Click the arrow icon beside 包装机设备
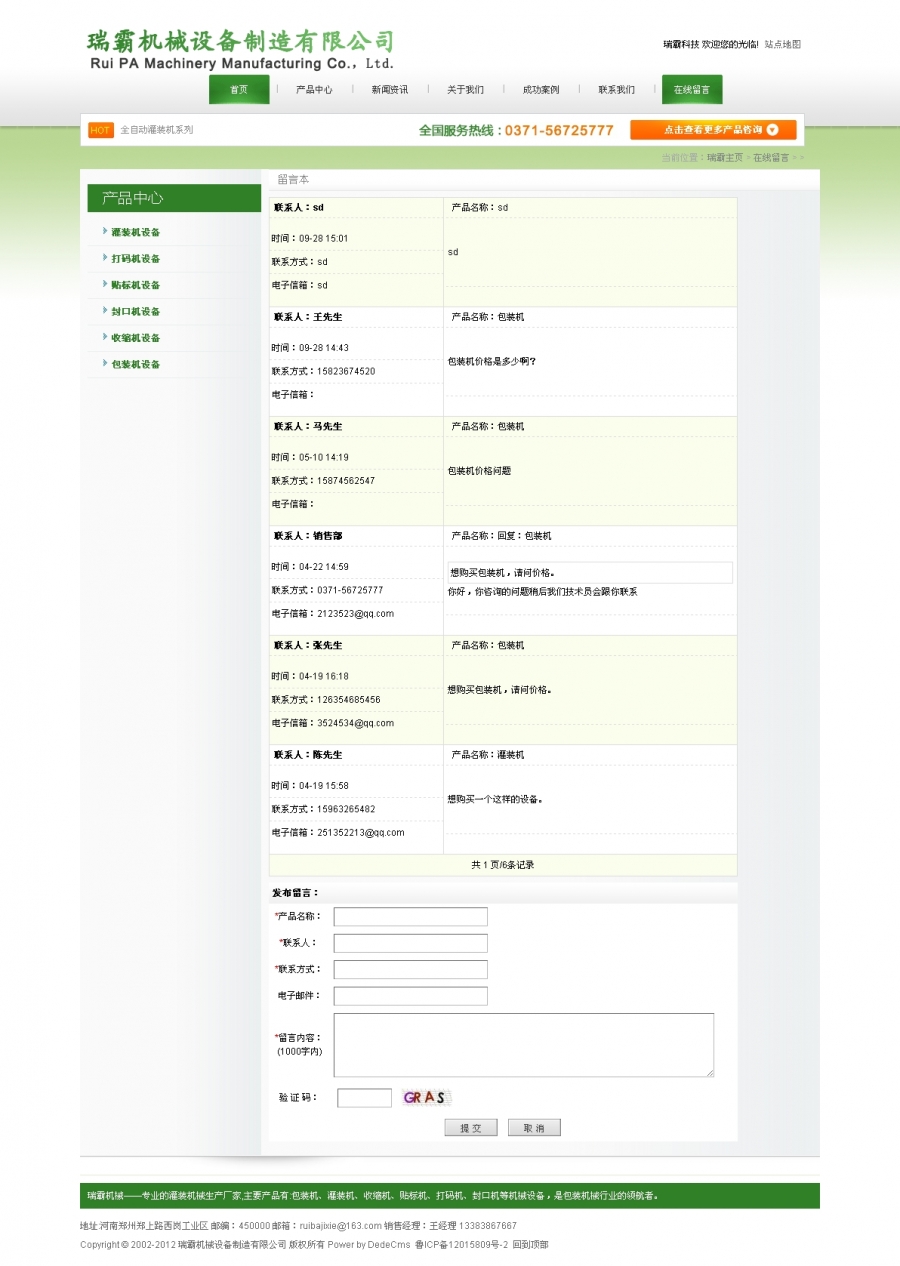This screenshot has width=900, height=1266. 105,363
